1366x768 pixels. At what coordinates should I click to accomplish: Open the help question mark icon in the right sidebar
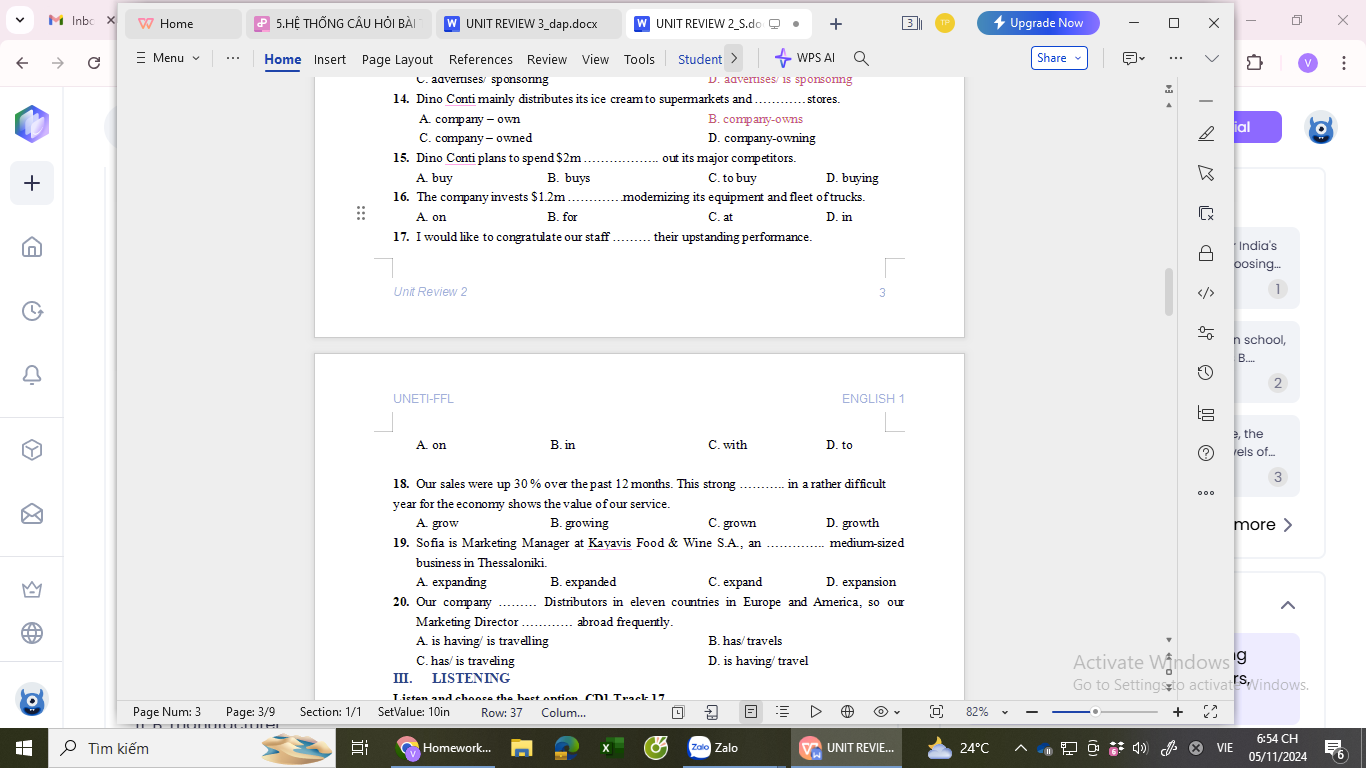coord(1206,453)
